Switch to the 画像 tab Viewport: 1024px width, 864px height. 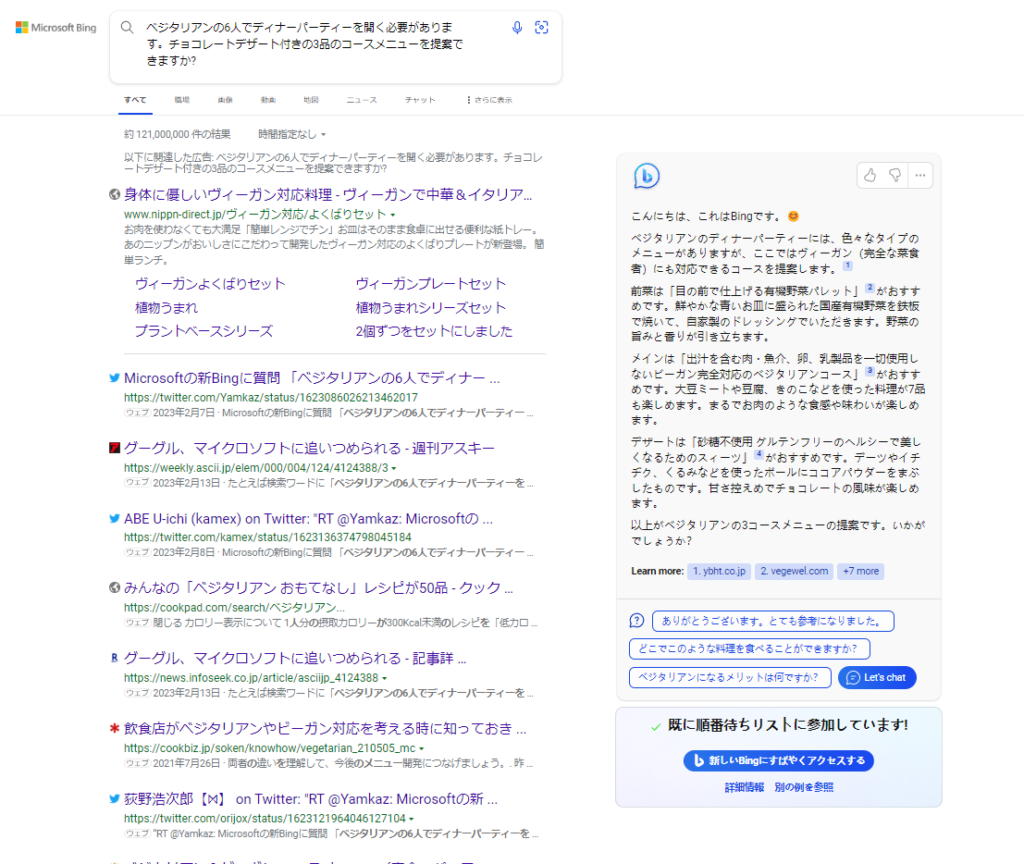225,100
